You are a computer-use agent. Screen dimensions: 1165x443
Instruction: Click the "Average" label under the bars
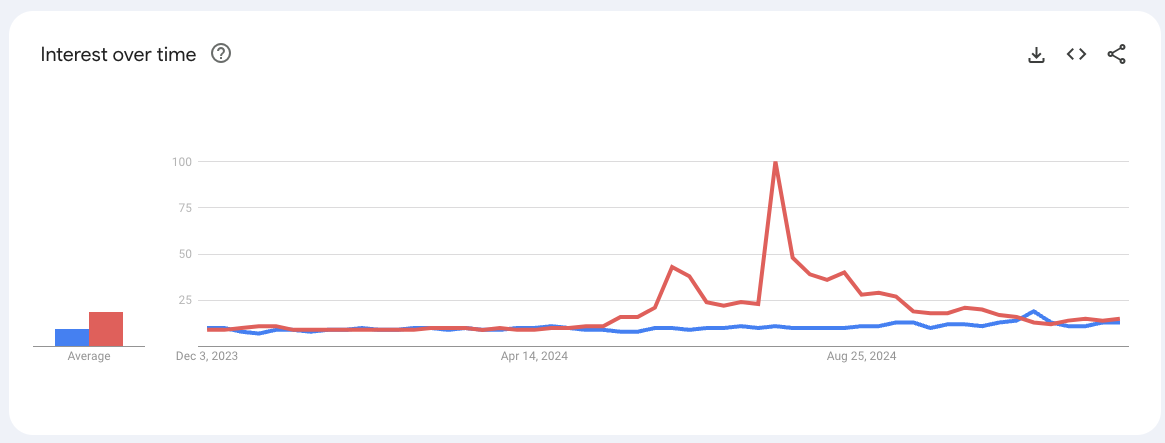pyautogui.click(x=89, y=356)
